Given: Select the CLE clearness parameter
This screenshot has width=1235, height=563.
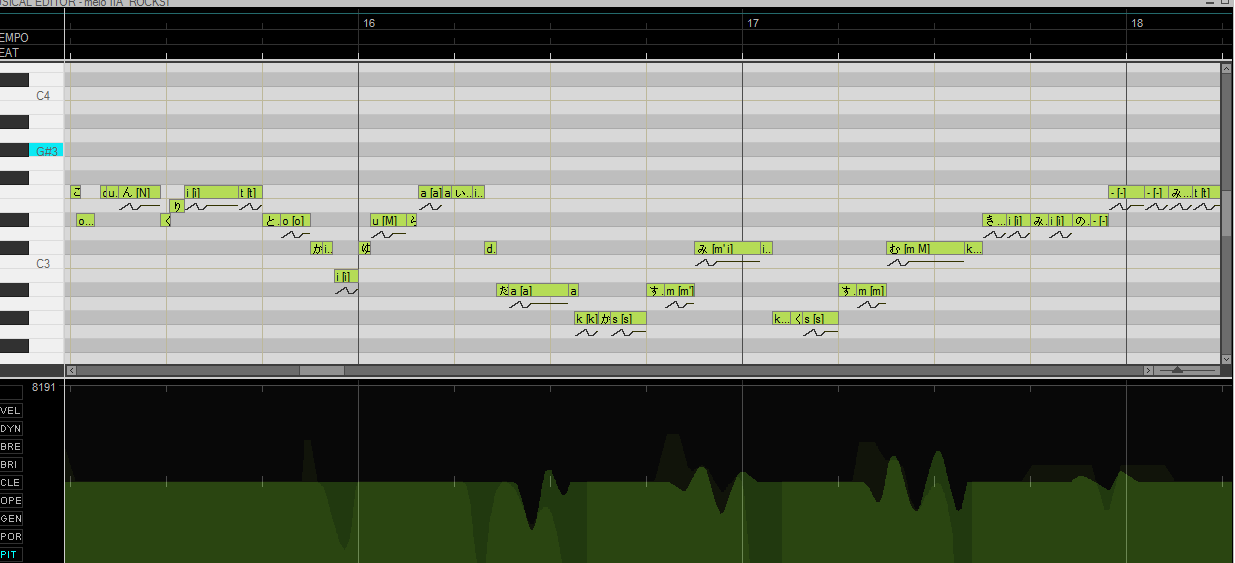Looking at the screenshot, I should coord(11,482).
